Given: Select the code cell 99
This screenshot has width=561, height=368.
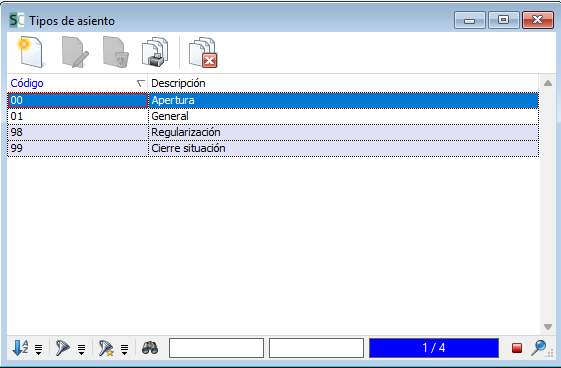Looking at the screenshot, I should pos(78,148).
